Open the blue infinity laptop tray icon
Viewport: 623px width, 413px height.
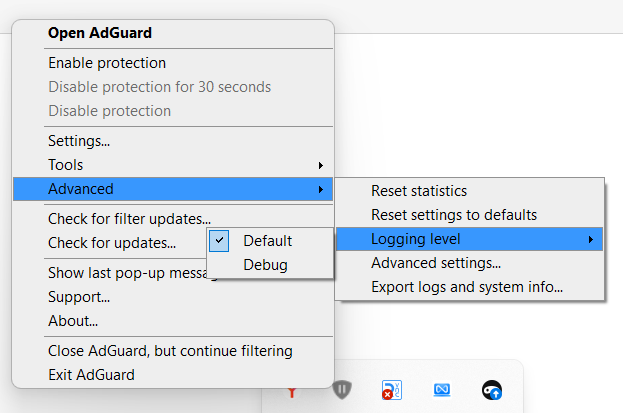(442, 390)
